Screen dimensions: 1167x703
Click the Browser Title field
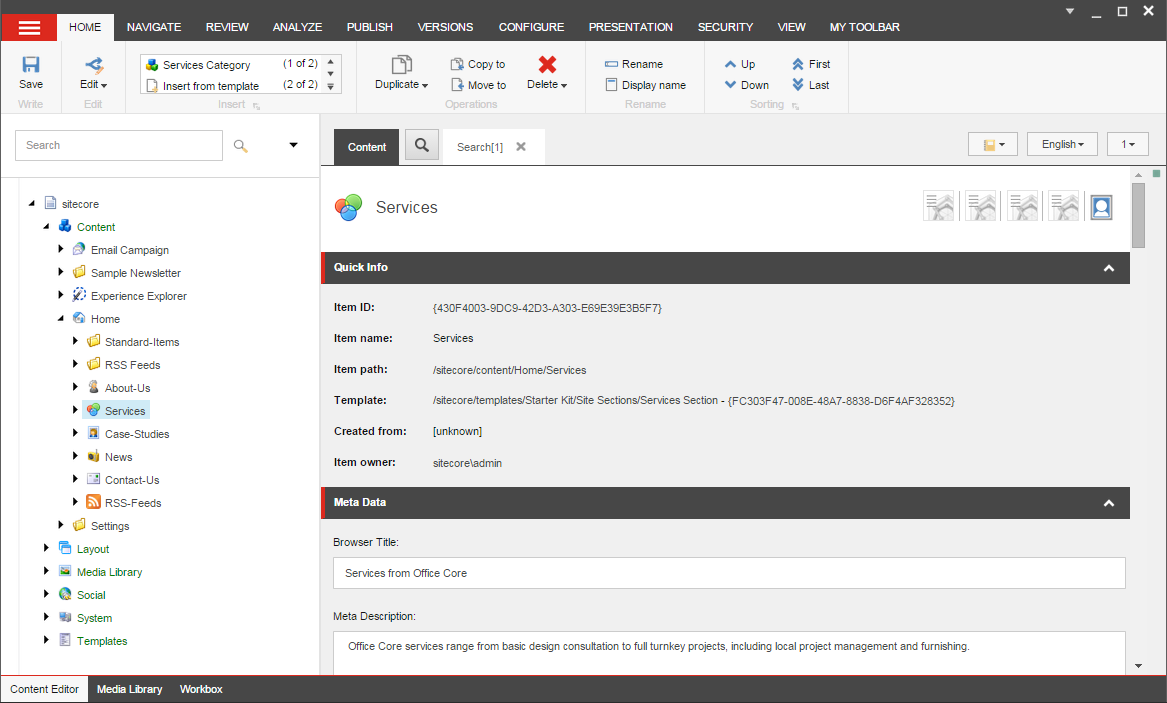coord(729,573)
